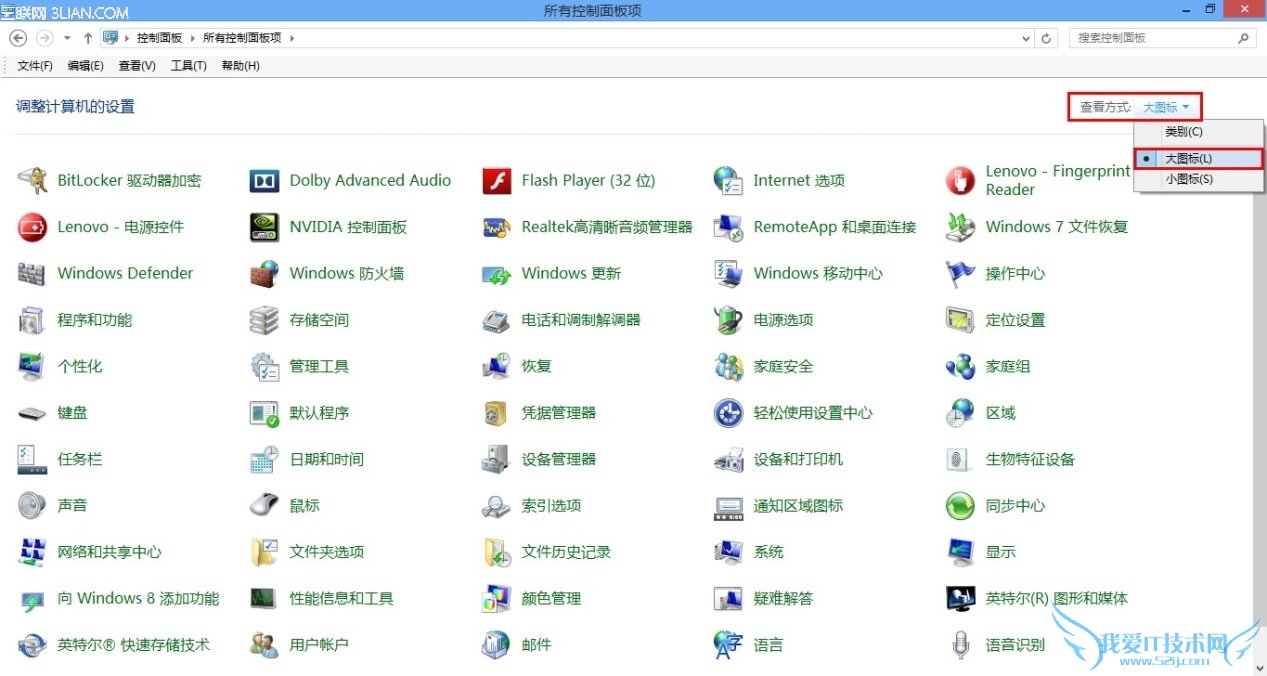Open the 颜色管理 link
Screen dimensions: 1267x676
click(551, 599)
